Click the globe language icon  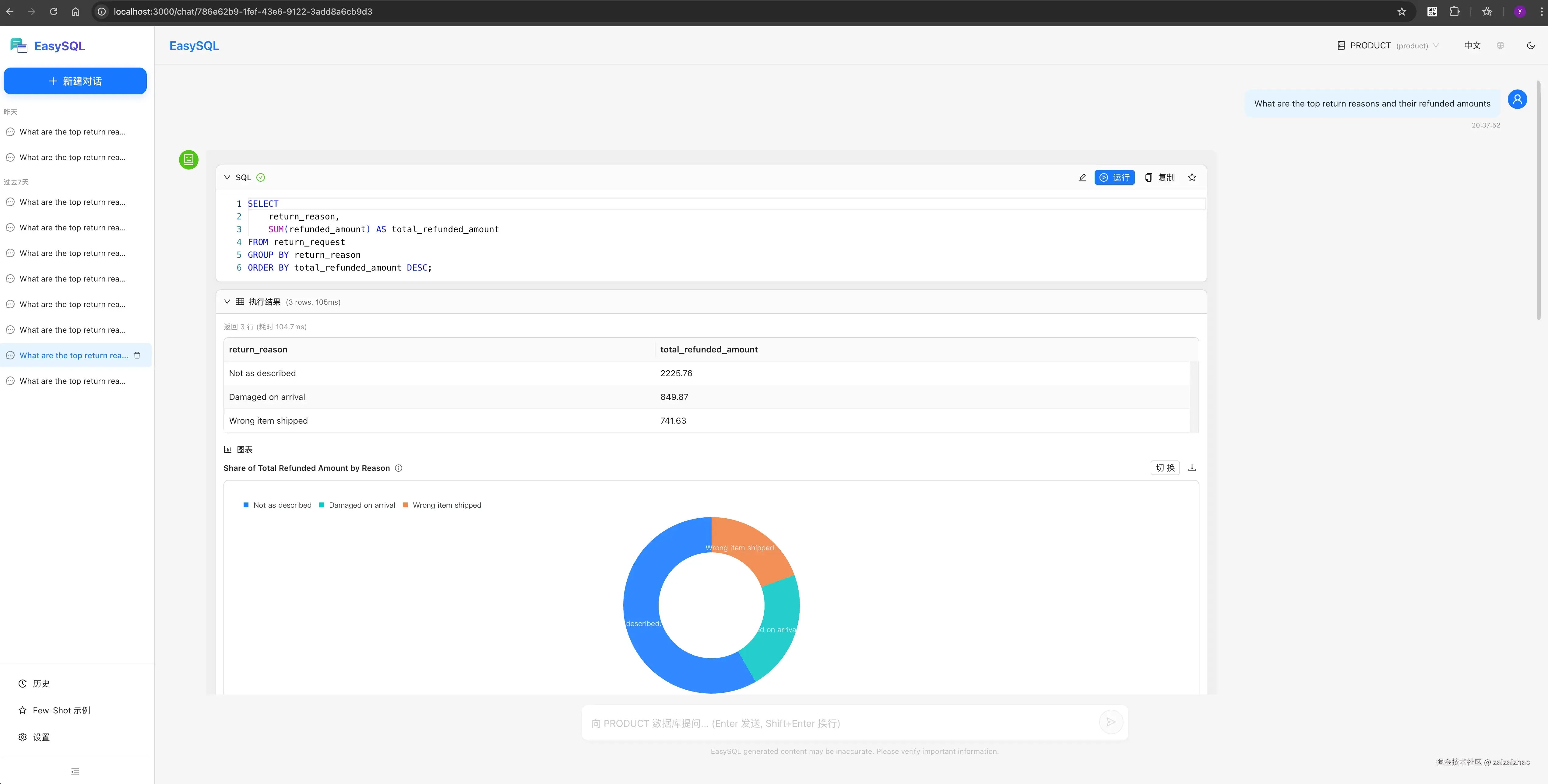1500,46
